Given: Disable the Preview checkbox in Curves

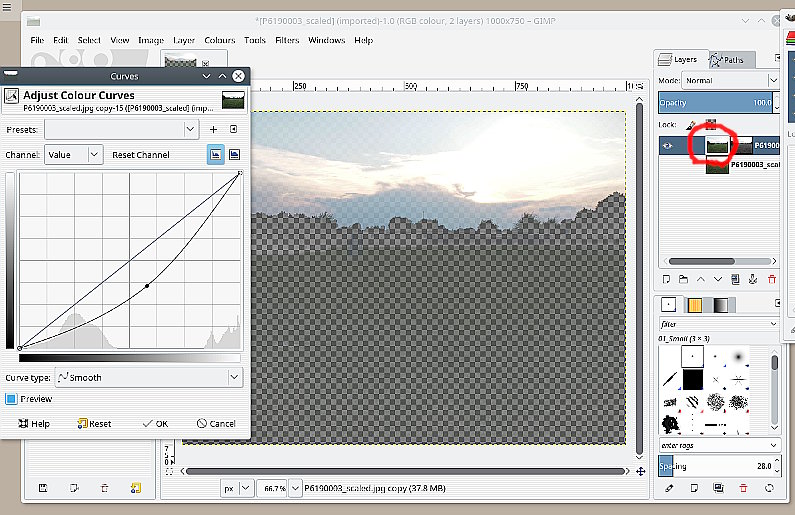Looking at the screenshot, I should point(12,399).
